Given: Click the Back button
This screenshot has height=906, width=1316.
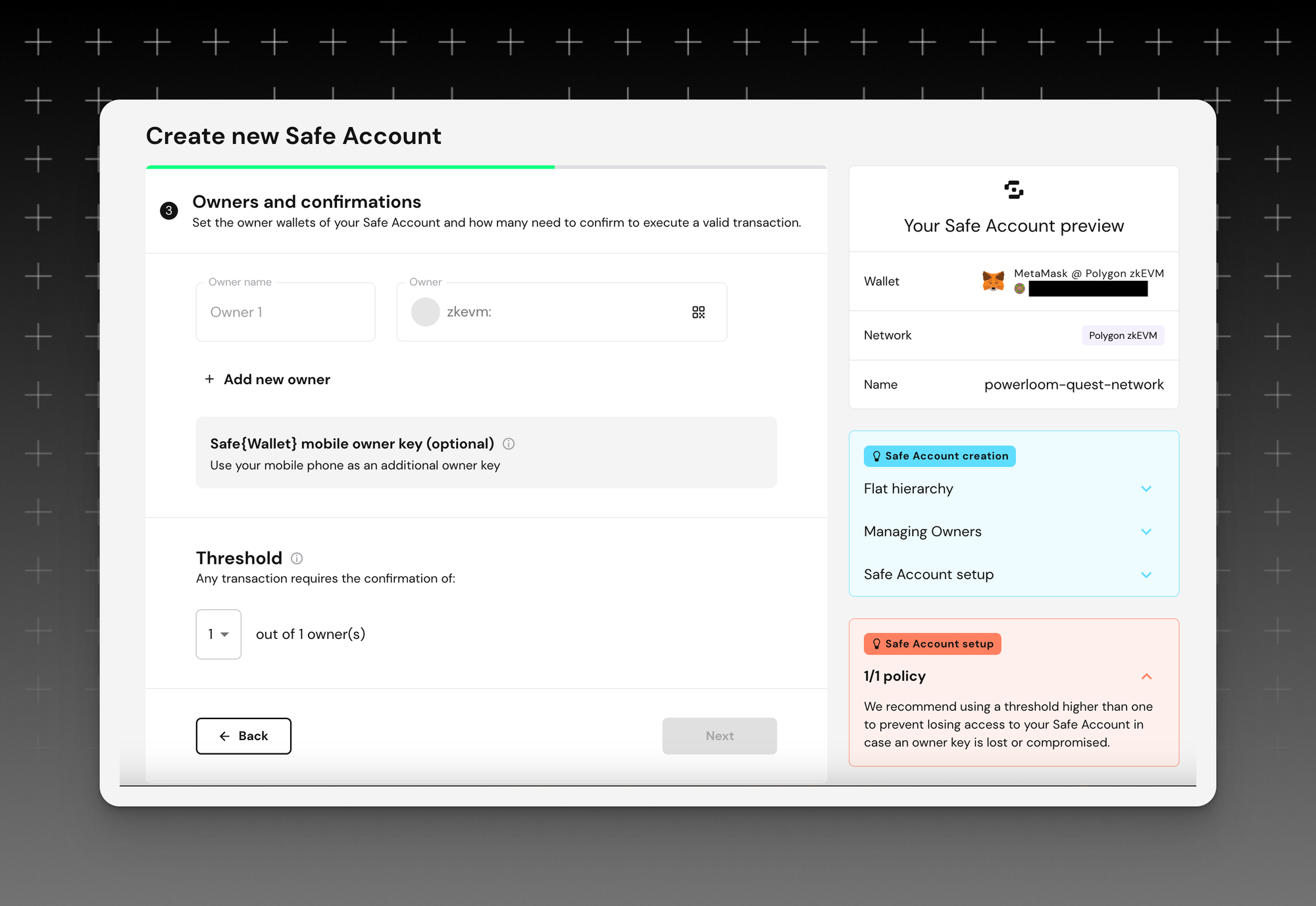Looking at the screenshot, I should [243, 736].
